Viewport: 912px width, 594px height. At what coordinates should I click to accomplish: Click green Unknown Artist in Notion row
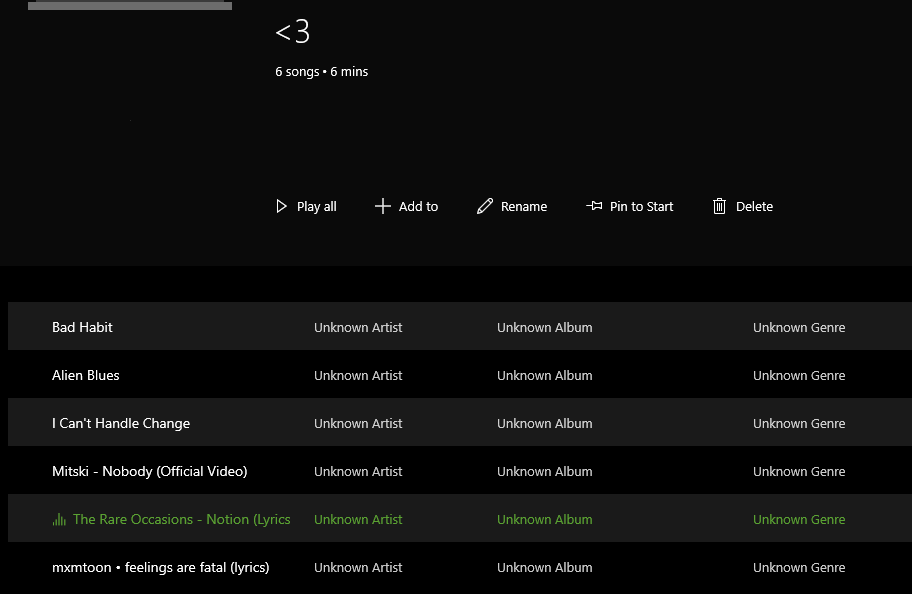(358, 520)
